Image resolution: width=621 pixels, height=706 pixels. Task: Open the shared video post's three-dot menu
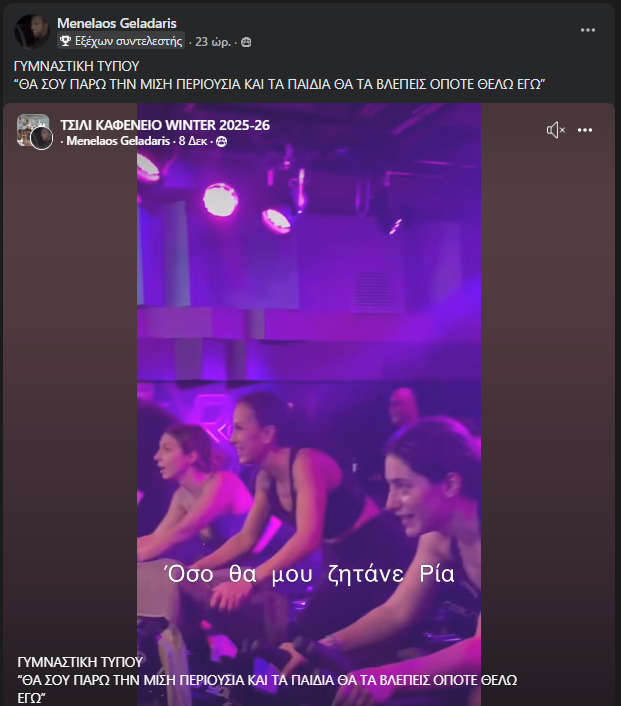pyautogui.click(x=585, y=130)
